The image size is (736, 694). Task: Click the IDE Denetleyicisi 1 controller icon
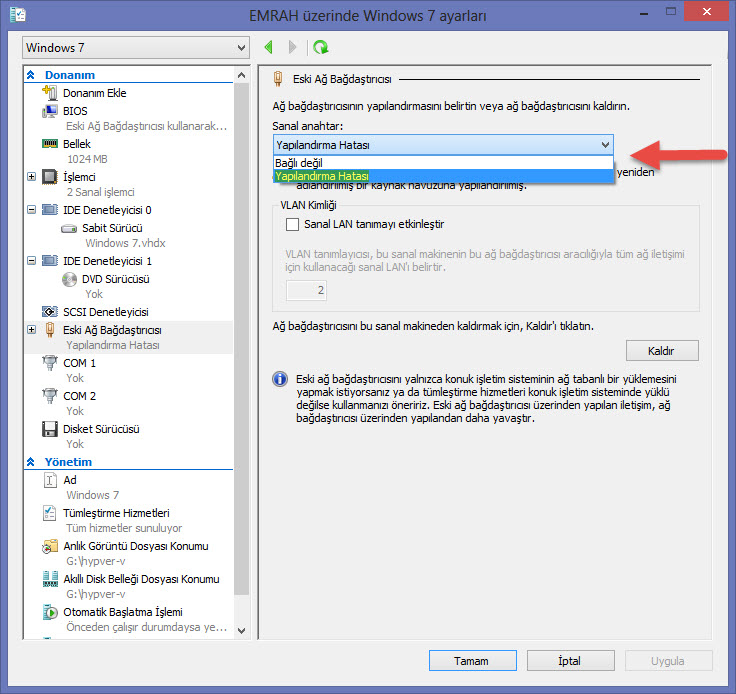[x=50, y=260]
